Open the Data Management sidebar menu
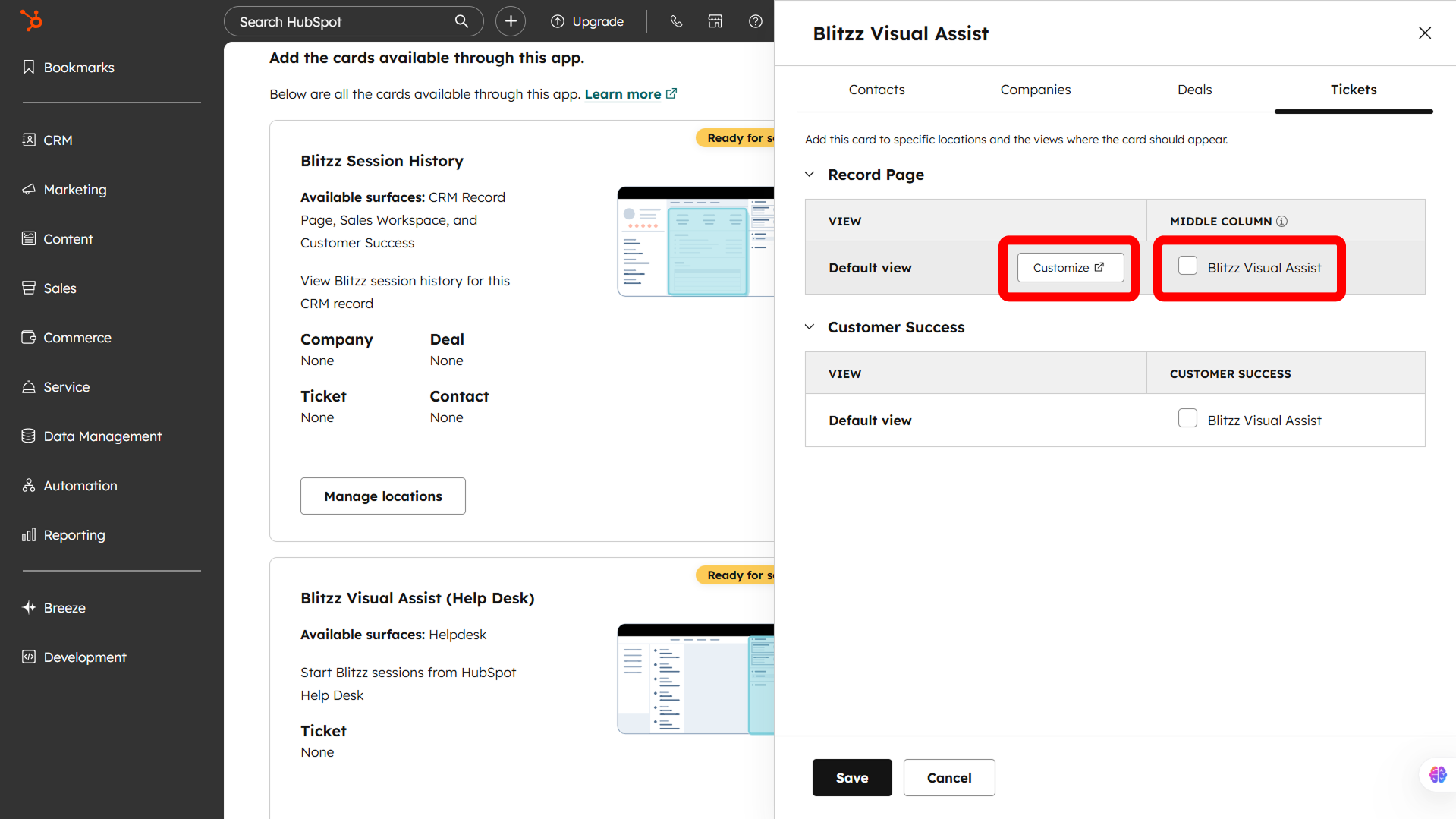The height and width of the screenshot is (819, 1456). 92,436
